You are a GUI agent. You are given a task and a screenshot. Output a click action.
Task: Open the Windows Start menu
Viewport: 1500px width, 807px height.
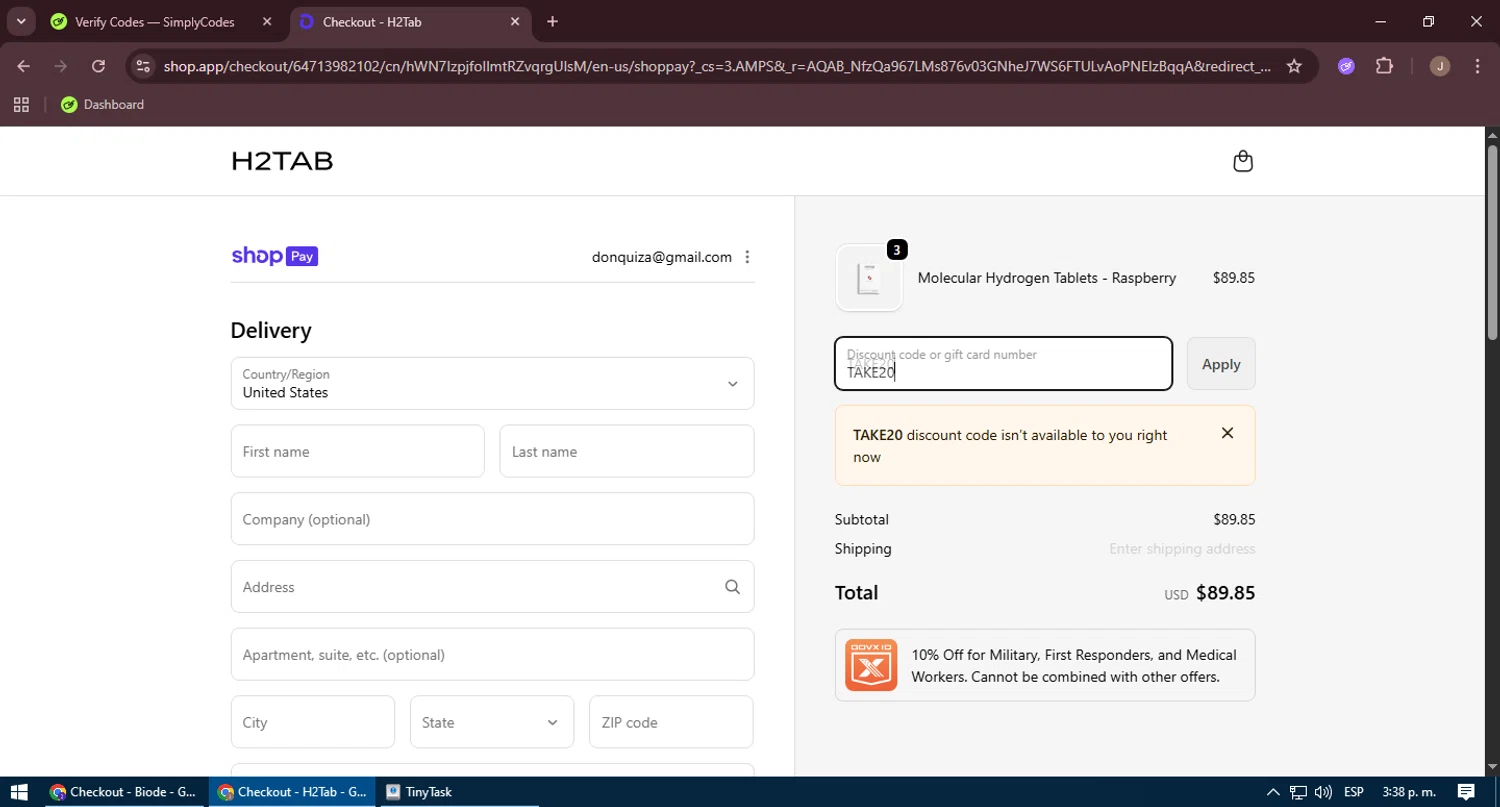point(19,792)
